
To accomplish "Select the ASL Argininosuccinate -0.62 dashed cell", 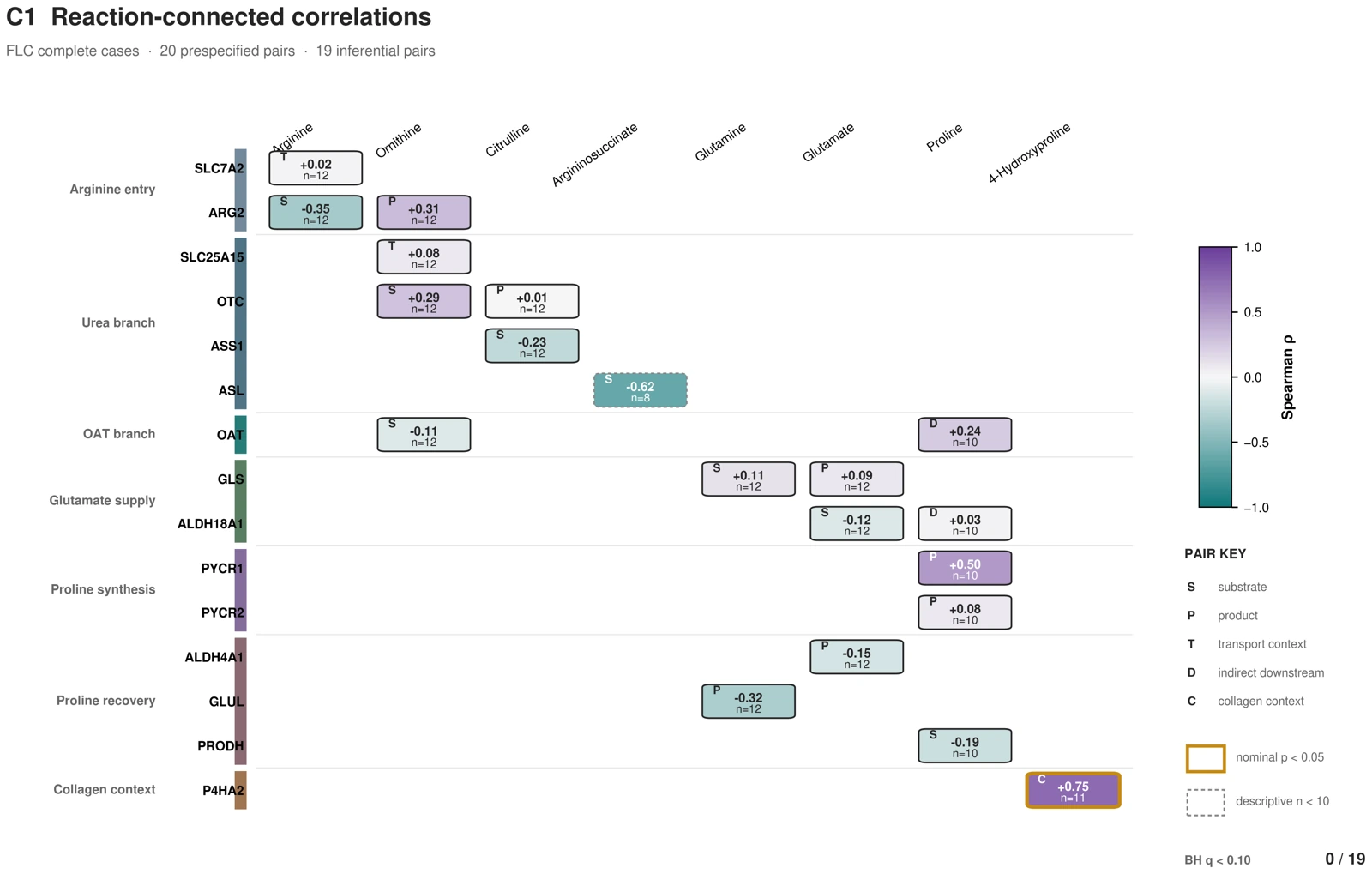I will [640, 390].
